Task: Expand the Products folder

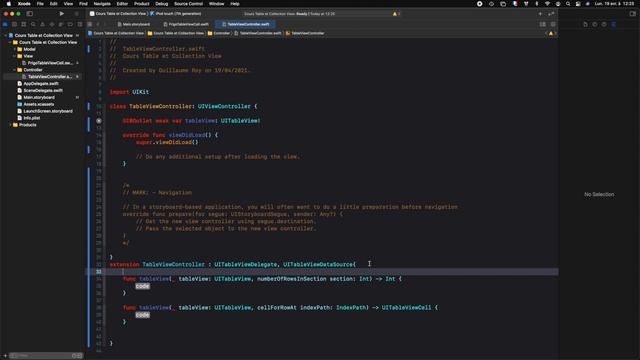Action: tap(10, 125)
